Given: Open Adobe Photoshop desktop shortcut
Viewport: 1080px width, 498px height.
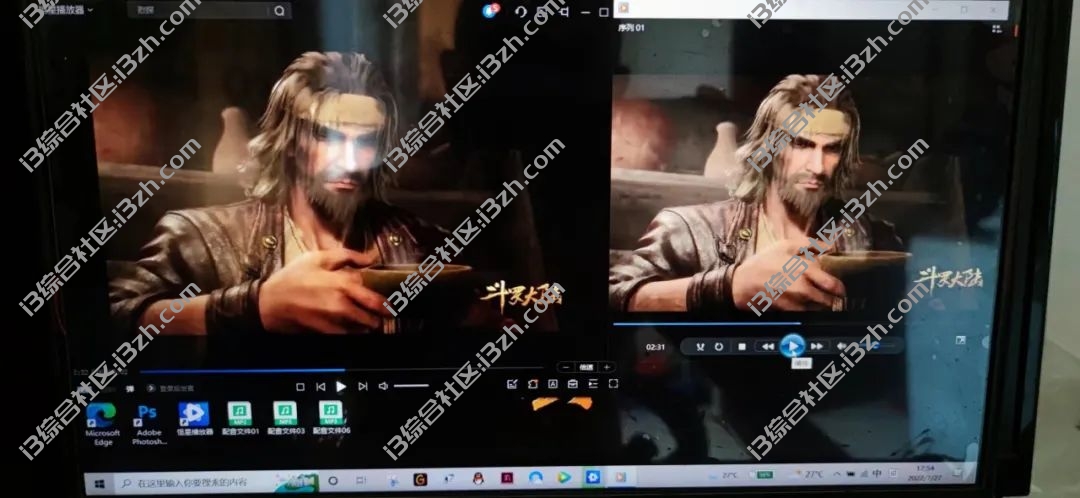Looking at the screenshot, I should (148, 424).
